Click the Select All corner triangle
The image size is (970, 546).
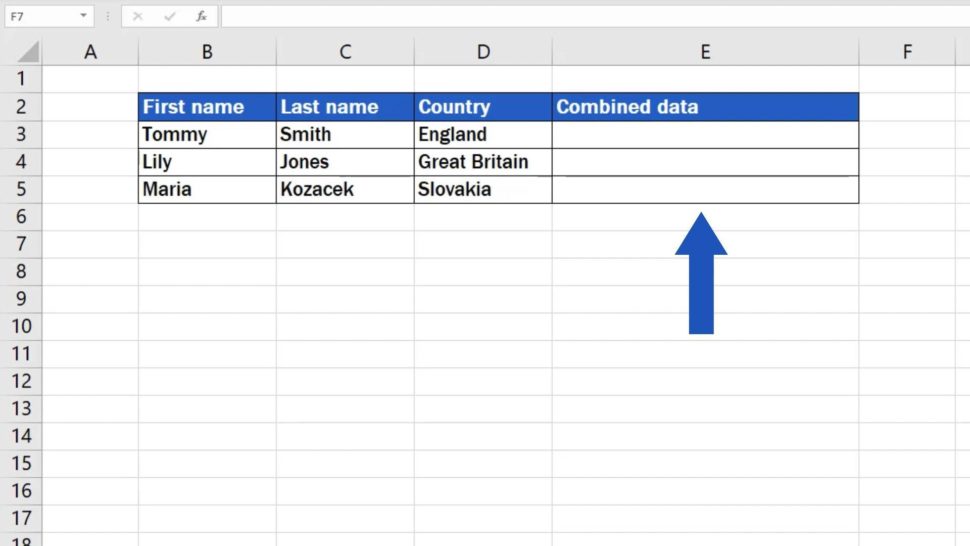tap(28, 52)
